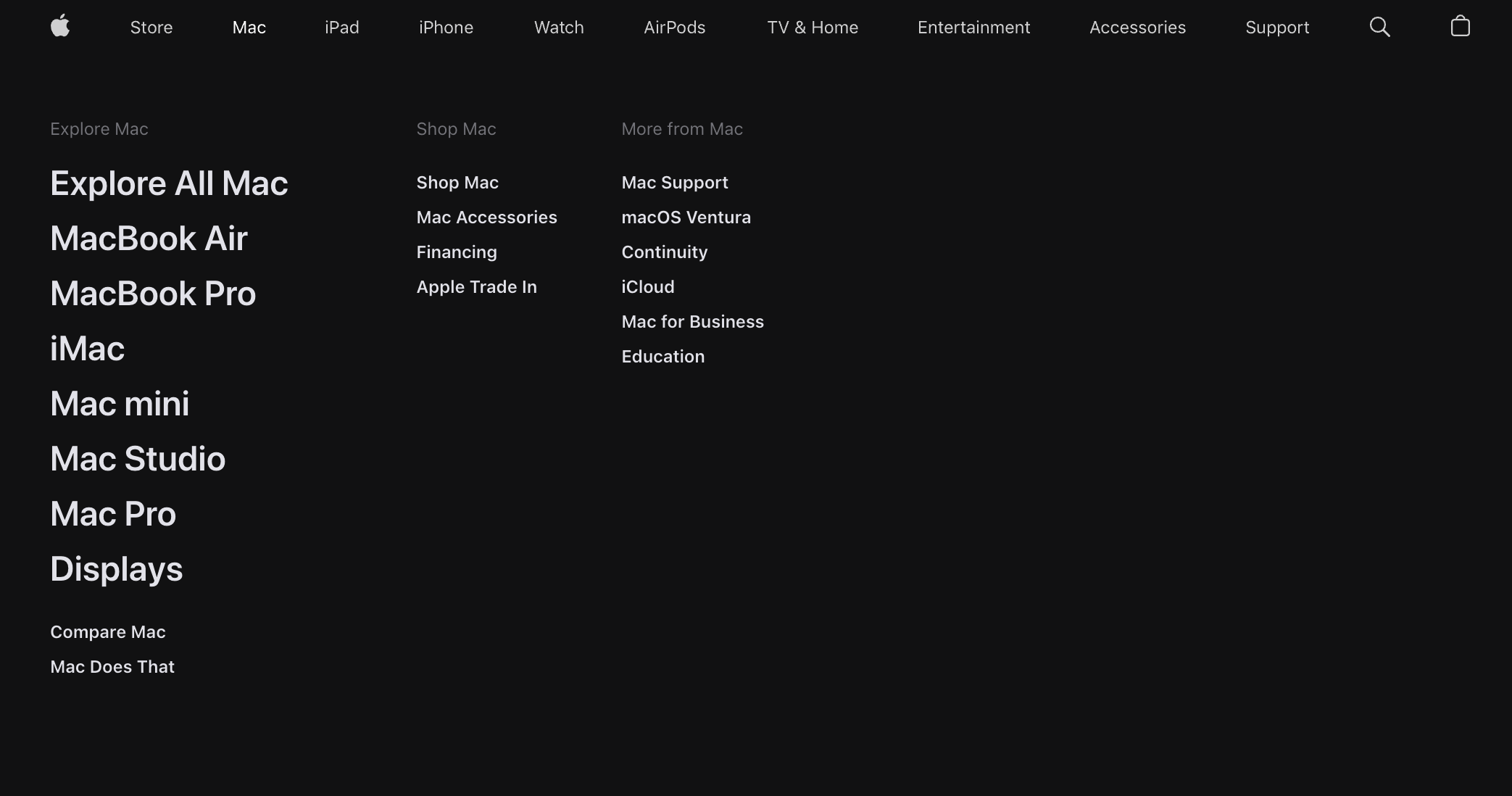Click Support in the top bar

click(x=1277, y=28)
